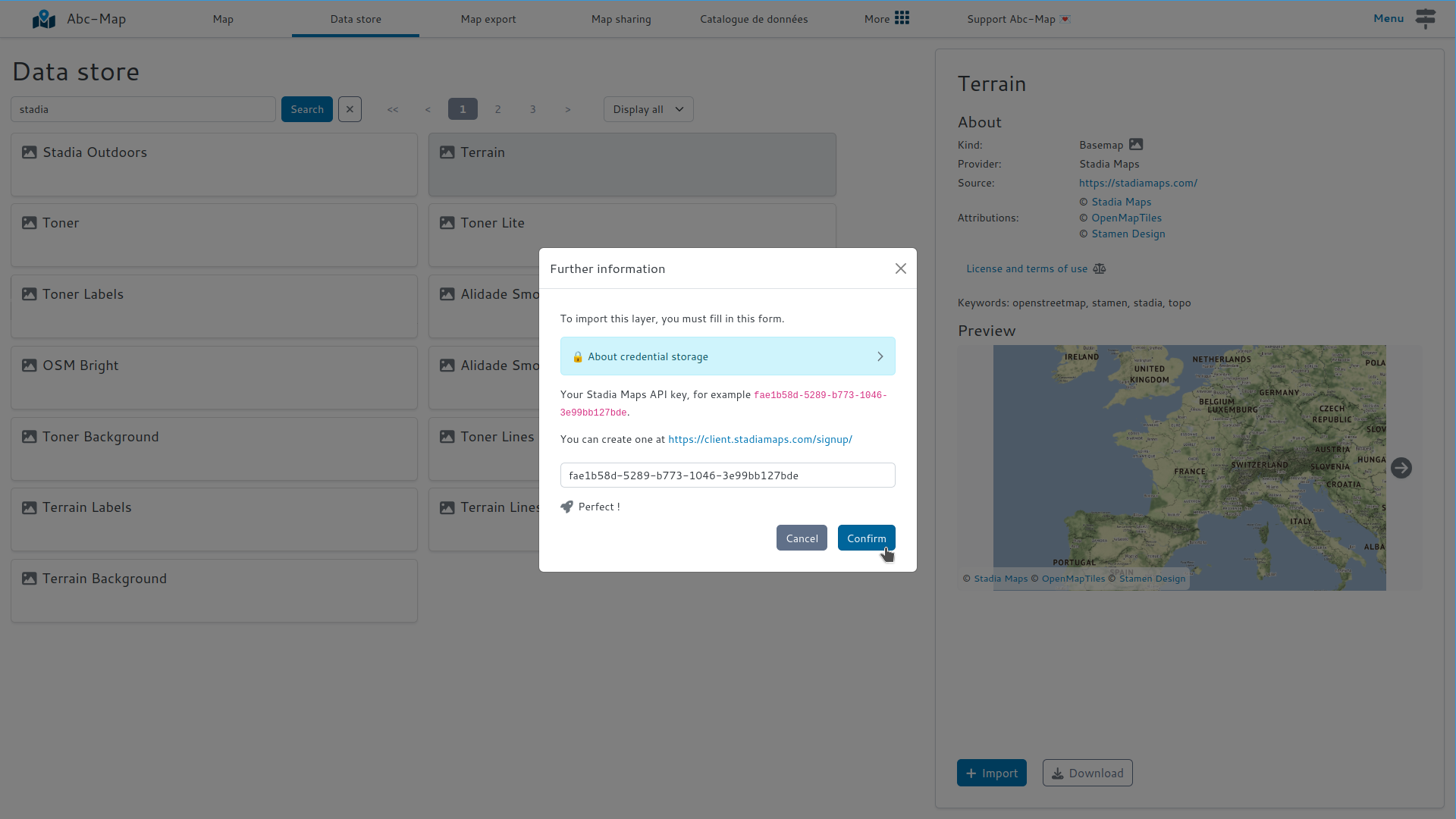Viewport: 1456px width, 819px height.
Task: Click the API key input field
Action: [726, 475]
